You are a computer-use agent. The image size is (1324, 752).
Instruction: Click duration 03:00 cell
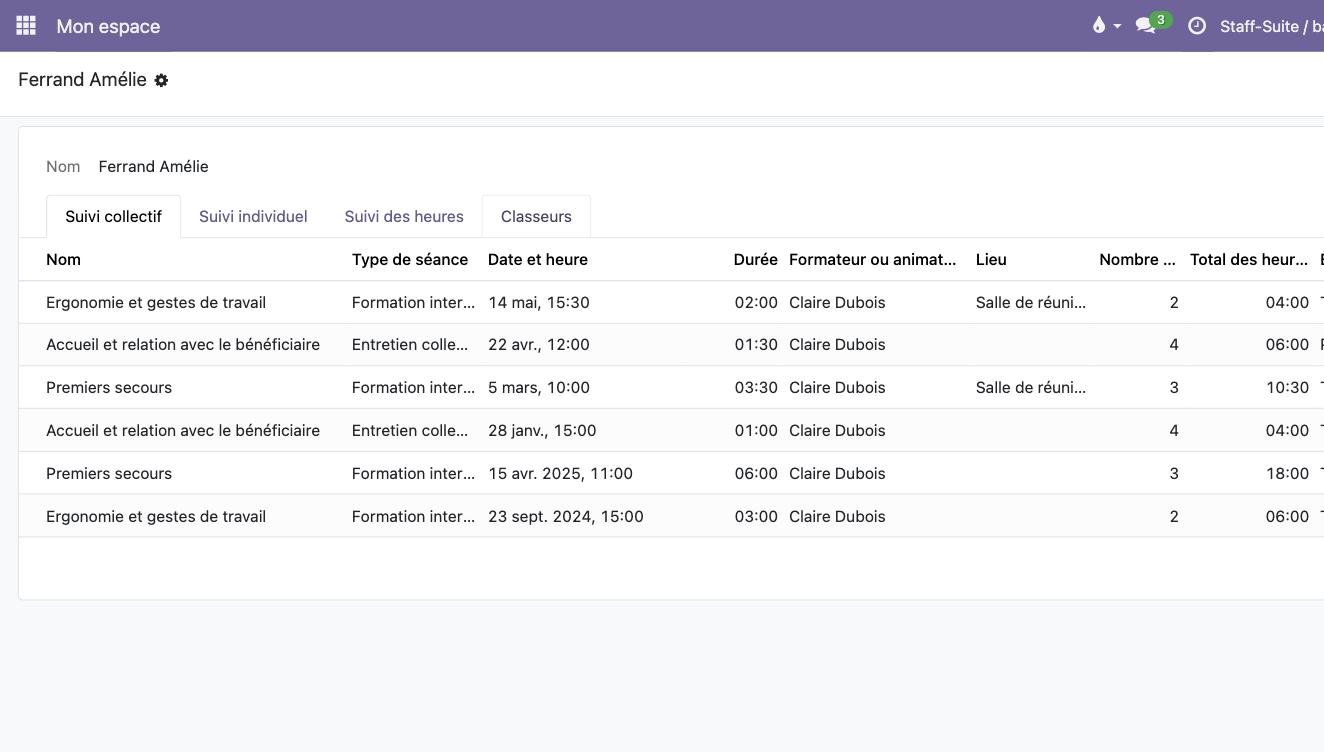pyautogui.click(x=756, y=516)
